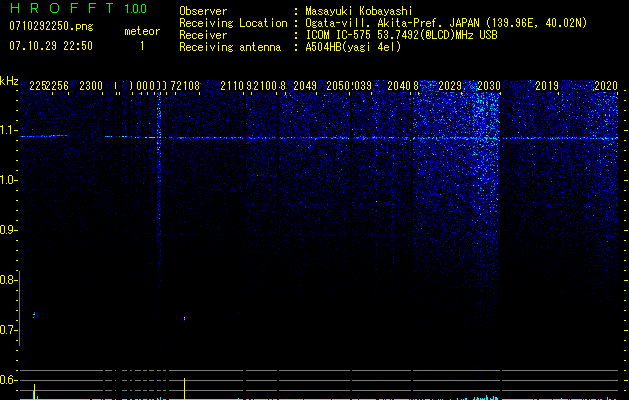Select the file name 0710292250.png
This screenshot has height=400, width=629.
(51, 27)
